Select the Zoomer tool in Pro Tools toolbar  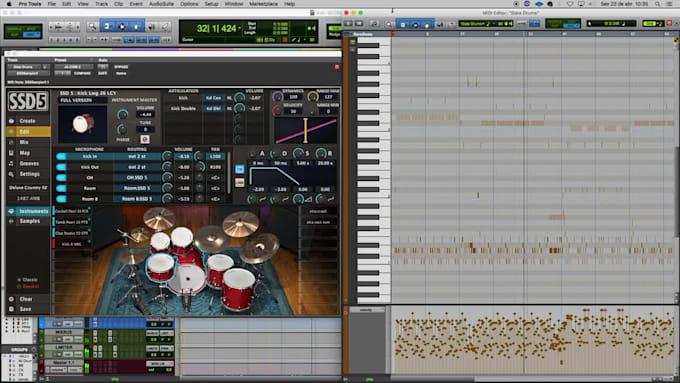pyautogui.click(x=92, y=27)
